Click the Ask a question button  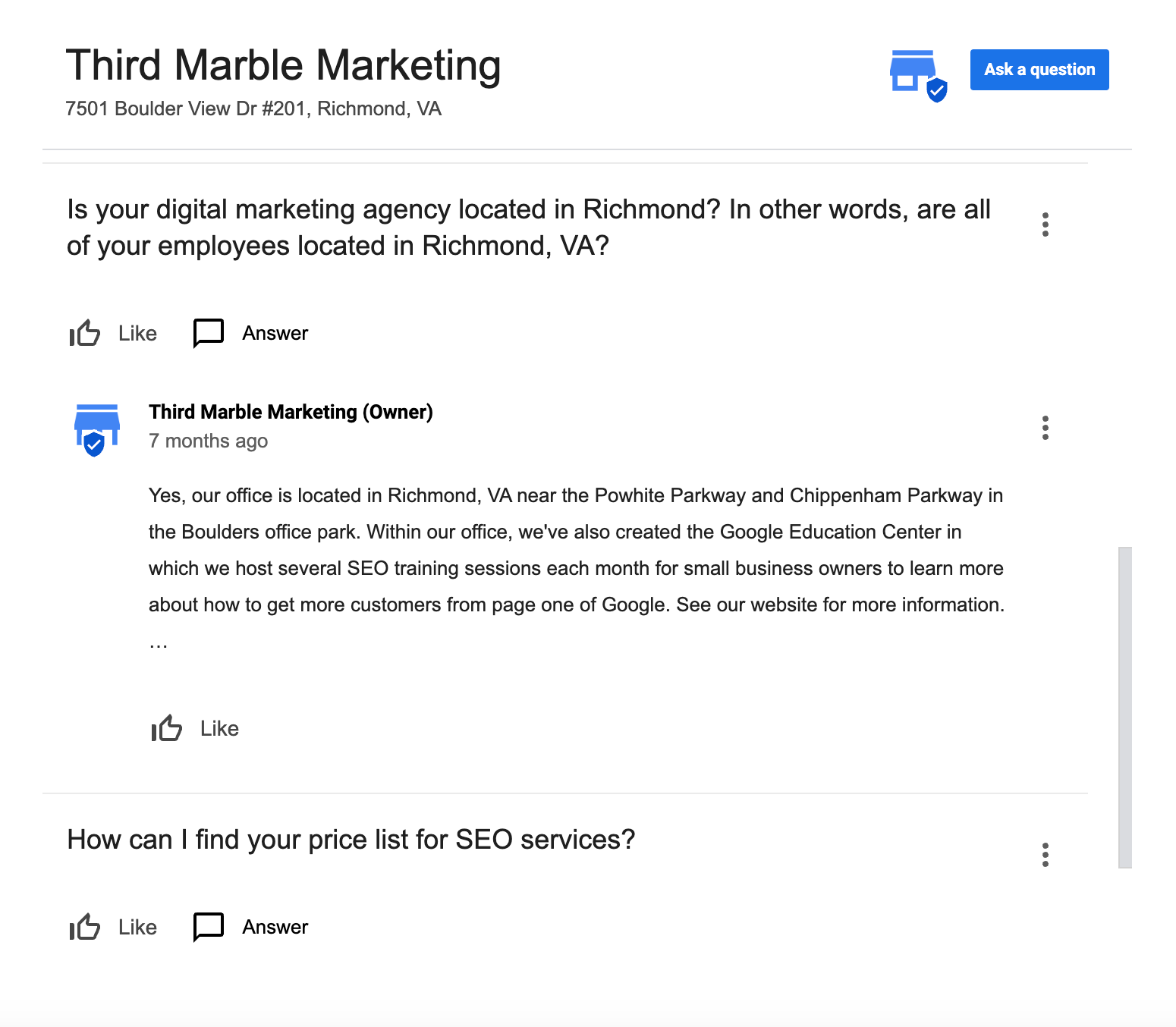coord(1039,70)
